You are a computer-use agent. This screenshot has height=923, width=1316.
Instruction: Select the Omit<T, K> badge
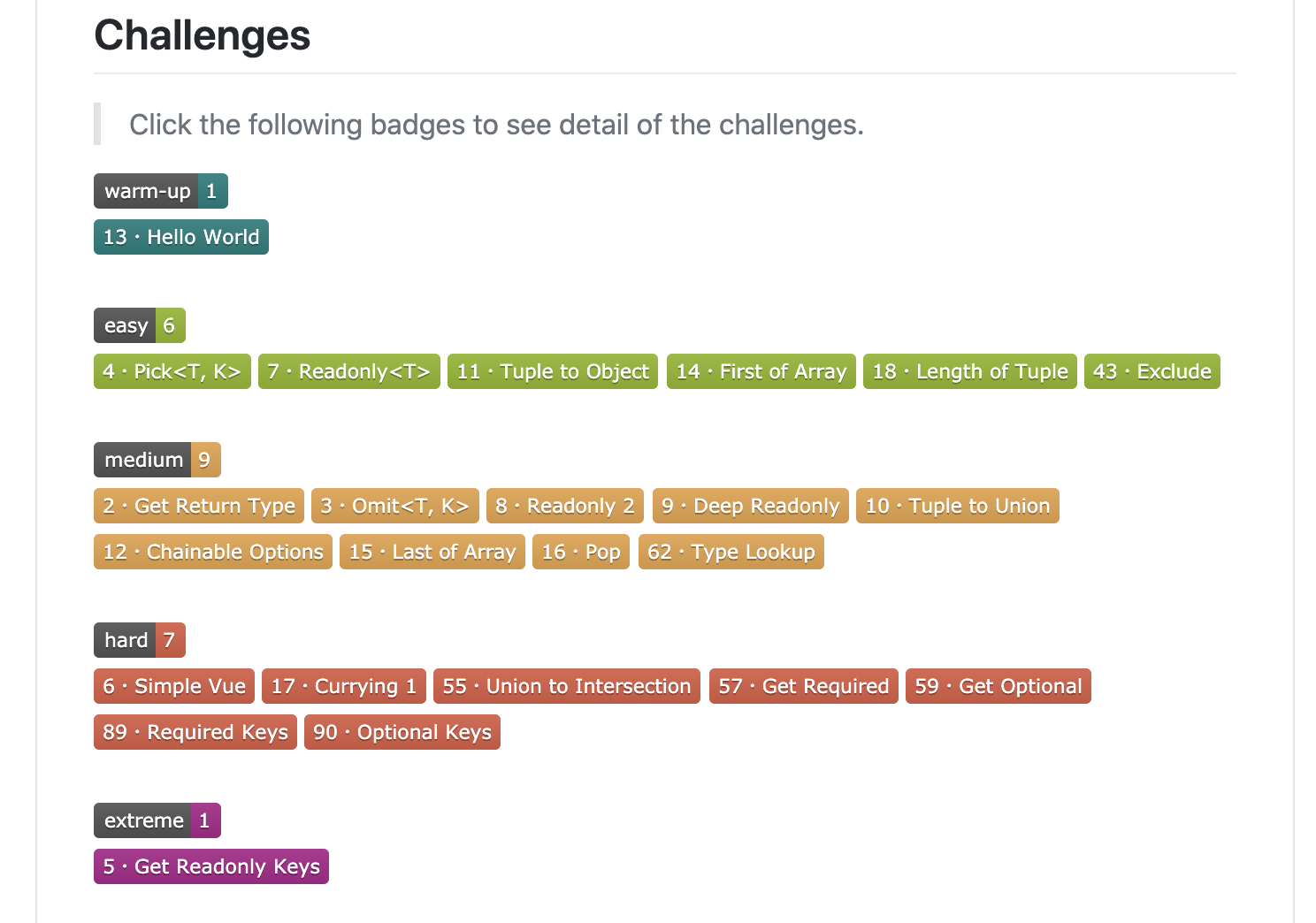tap(395, 506)
